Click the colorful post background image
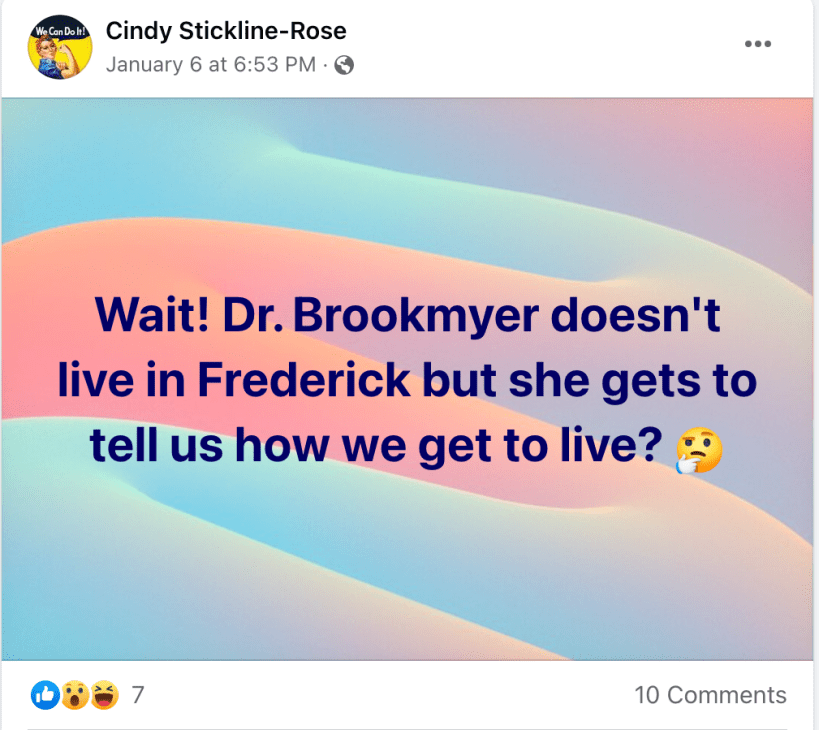This screenshot has width=819, height=730. (x=407, y=379)
